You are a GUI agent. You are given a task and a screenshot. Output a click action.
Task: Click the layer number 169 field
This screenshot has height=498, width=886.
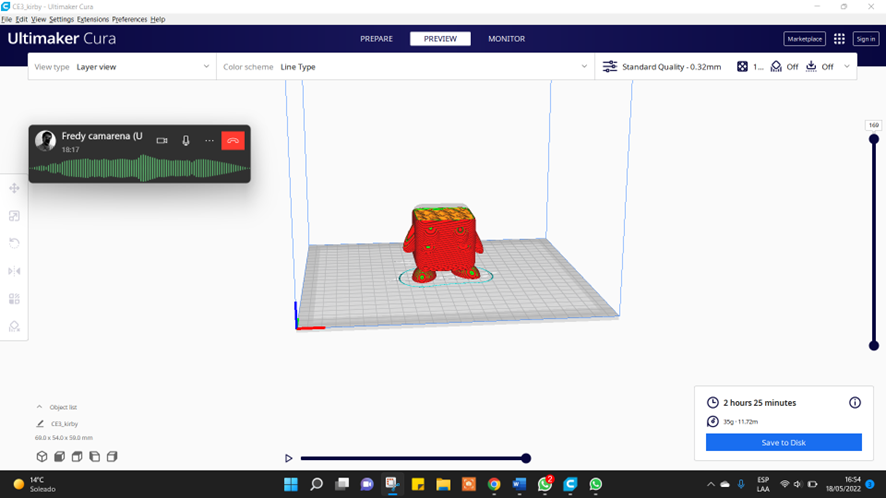[874, 125]
